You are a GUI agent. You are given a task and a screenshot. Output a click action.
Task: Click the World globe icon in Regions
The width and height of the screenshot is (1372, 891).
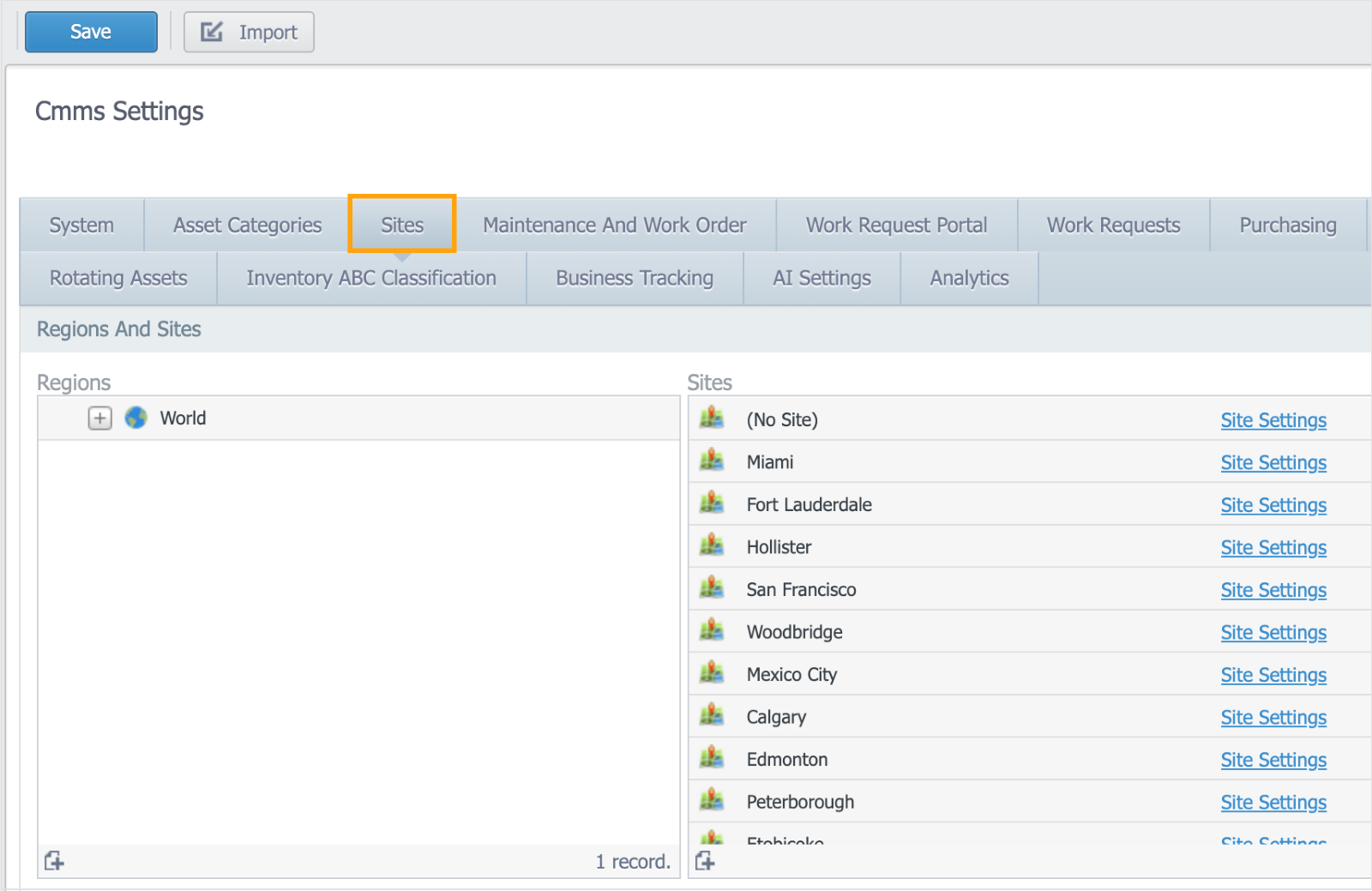tap(135, 418)
